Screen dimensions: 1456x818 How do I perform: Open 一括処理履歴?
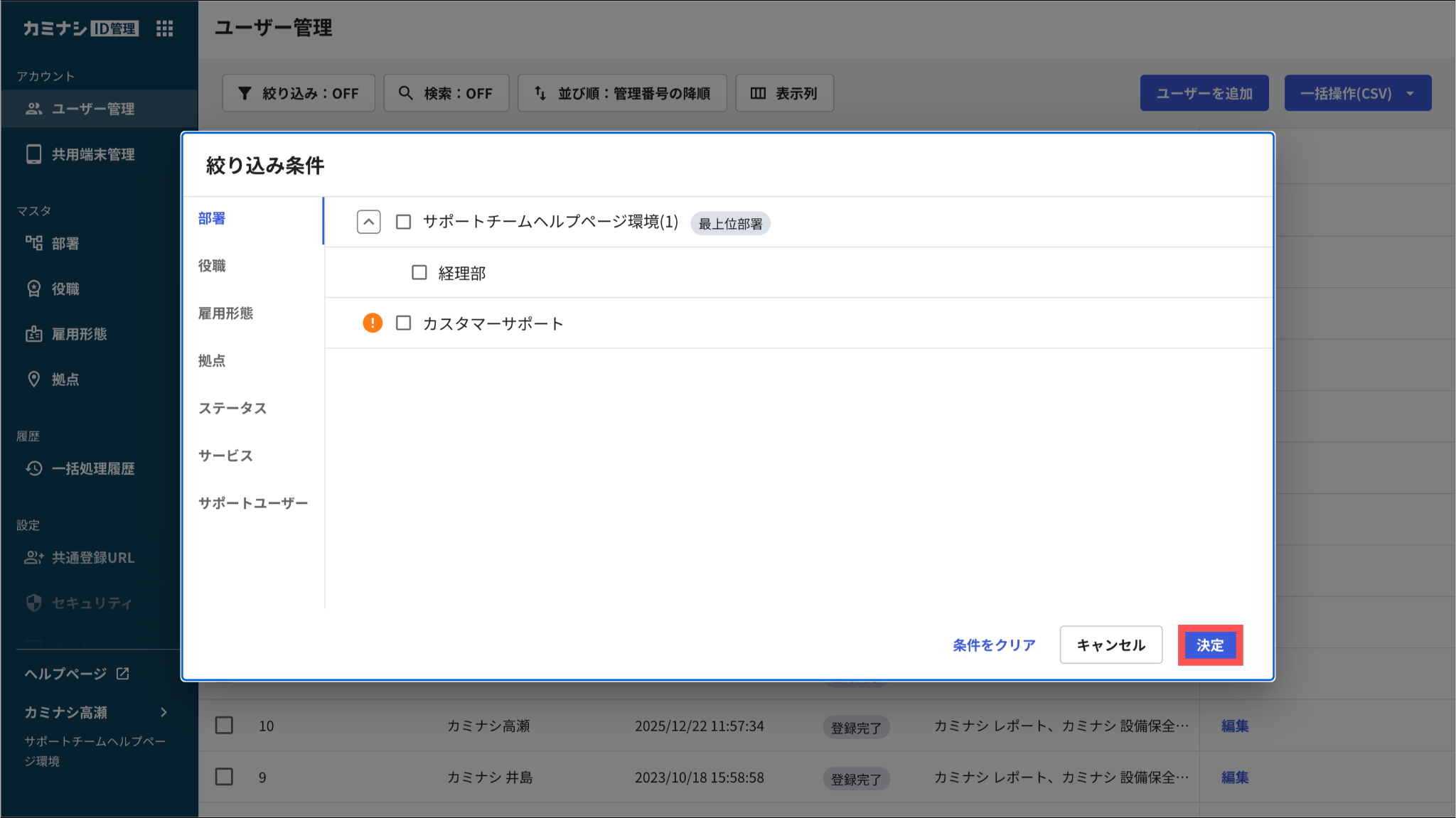[x=92, y=468]
